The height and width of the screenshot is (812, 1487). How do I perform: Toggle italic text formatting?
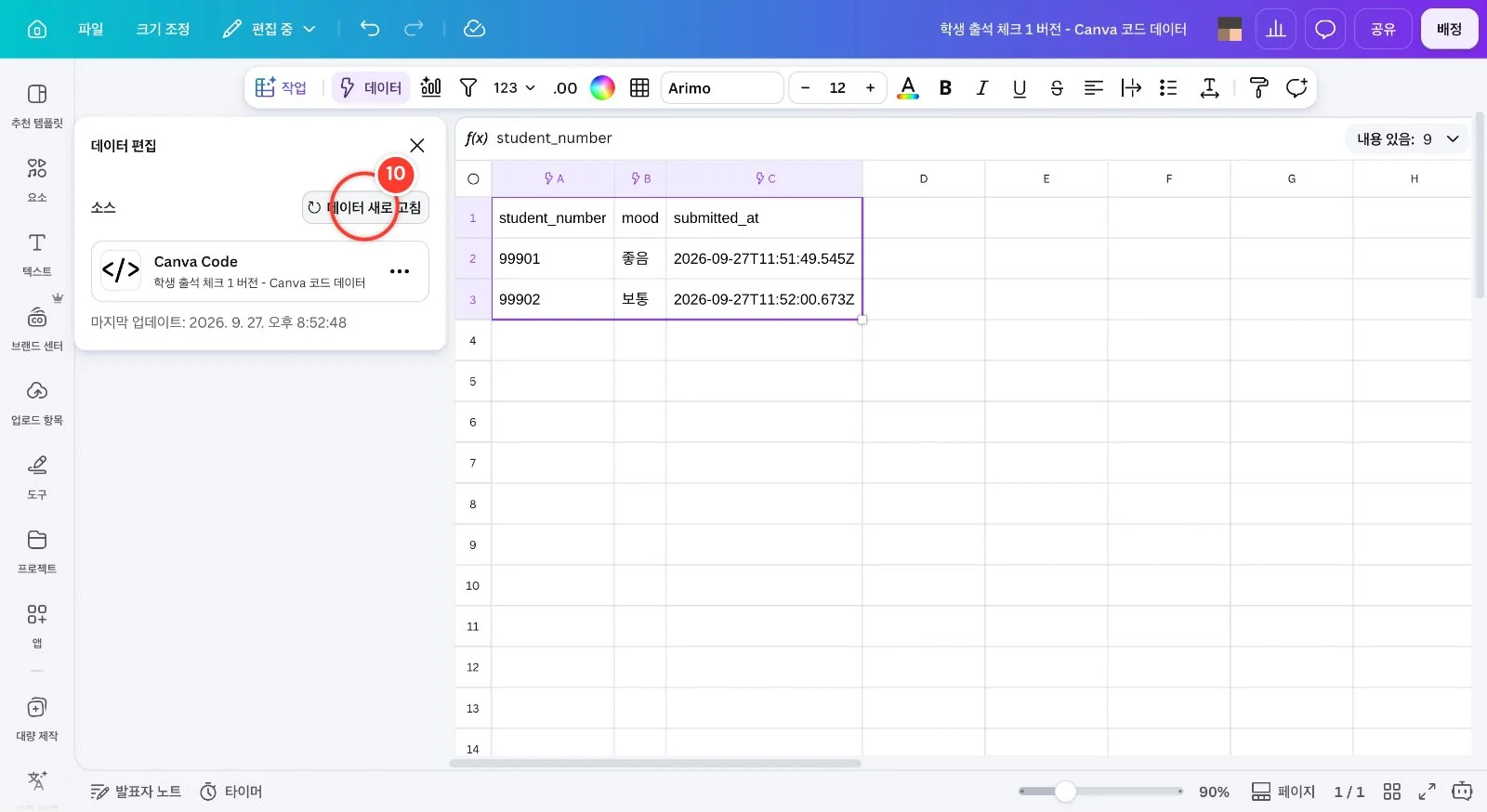[x=982, y=87]
